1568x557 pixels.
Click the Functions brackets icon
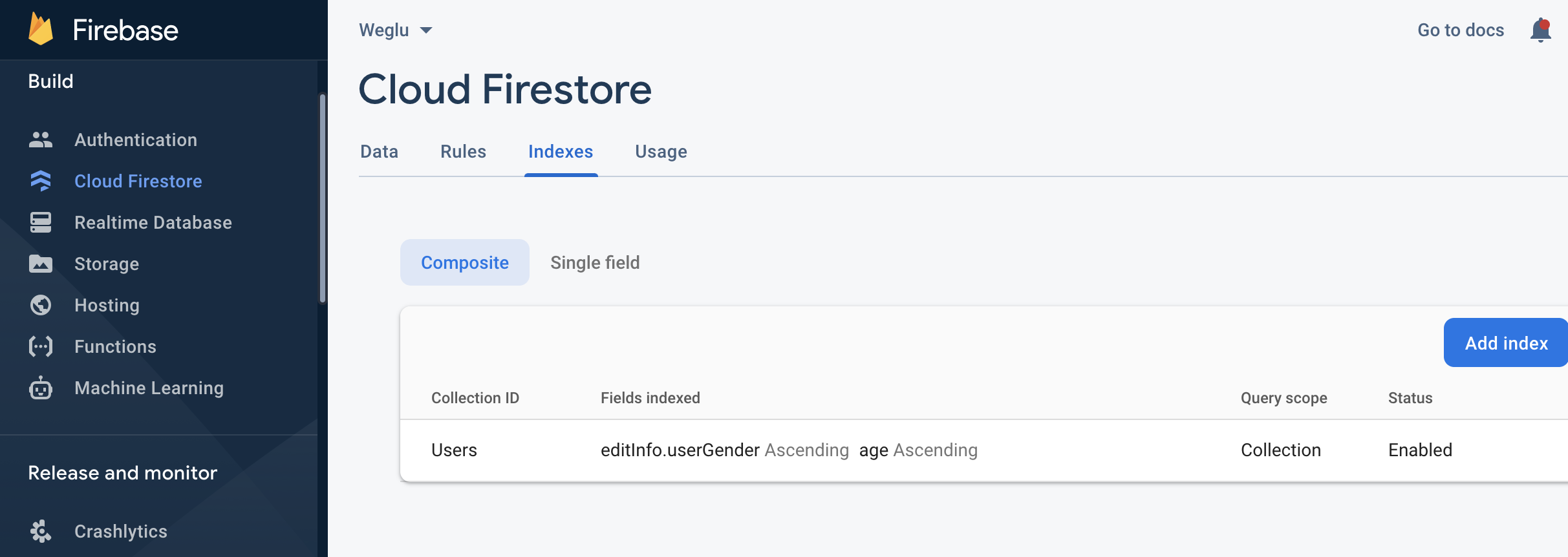pos(41,346)
